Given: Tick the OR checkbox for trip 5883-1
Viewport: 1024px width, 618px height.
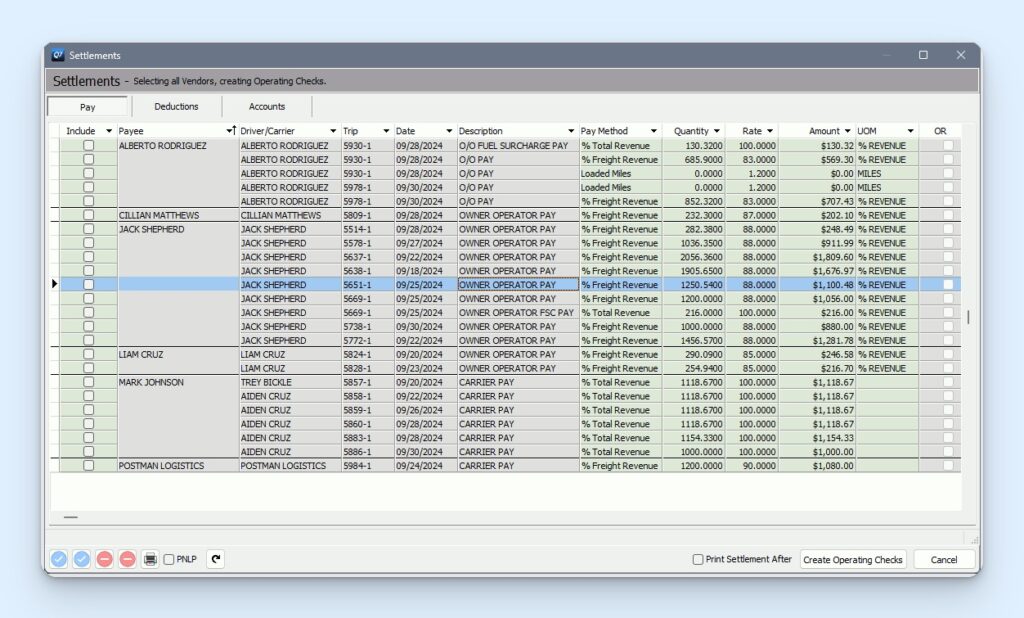Looking at the screenshot, I should click(x=948, y=438).
